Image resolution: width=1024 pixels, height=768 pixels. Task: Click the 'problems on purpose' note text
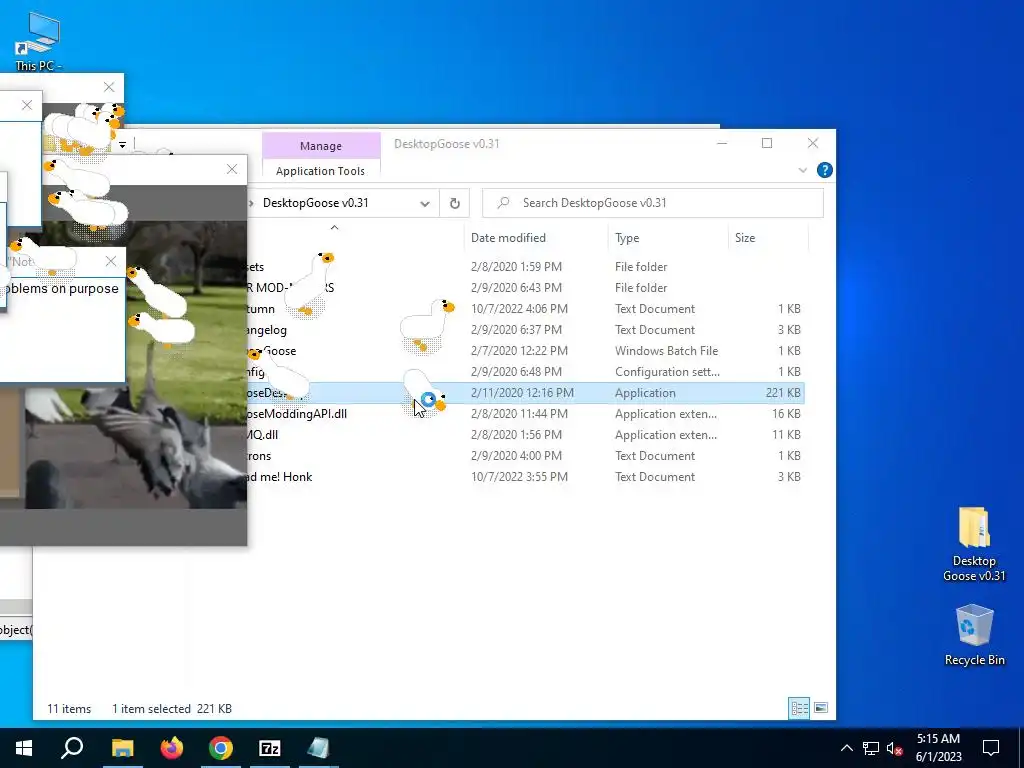60,289
